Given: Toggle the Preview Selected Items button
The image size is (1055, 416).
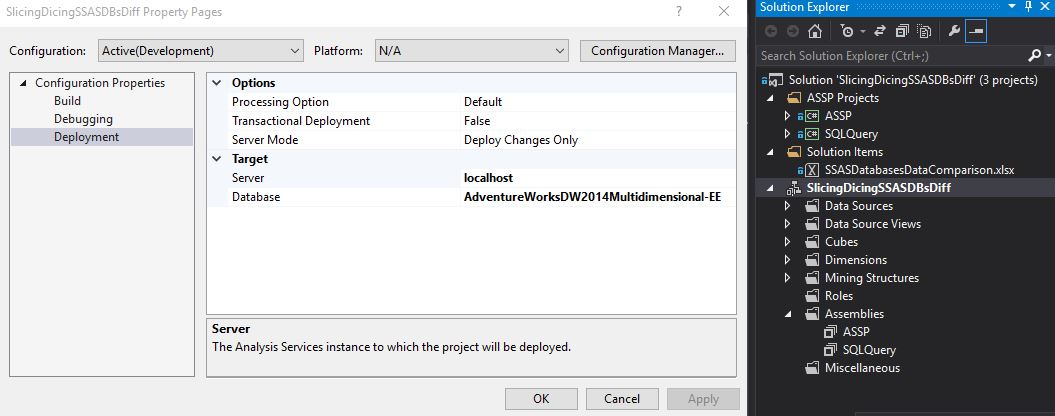Looking at the screenshot, I should pos(975,31).
